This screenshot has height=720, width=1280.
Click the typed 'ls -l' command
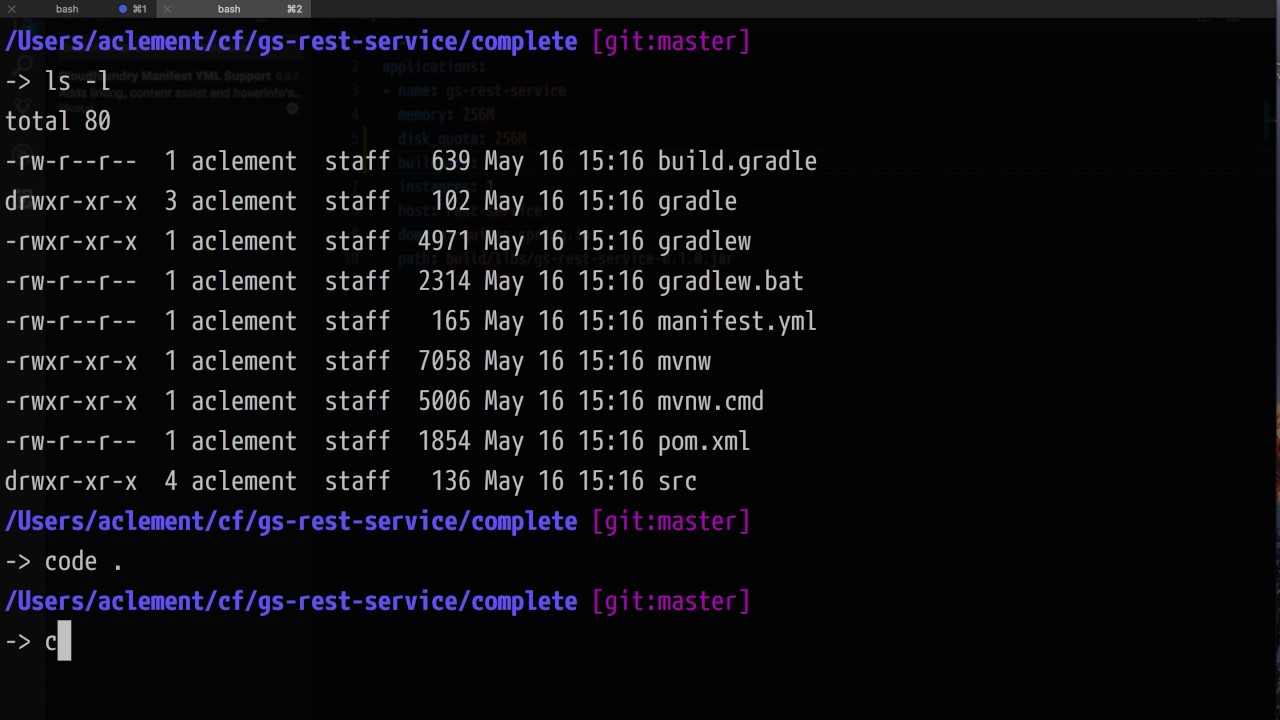click(78, 82)
